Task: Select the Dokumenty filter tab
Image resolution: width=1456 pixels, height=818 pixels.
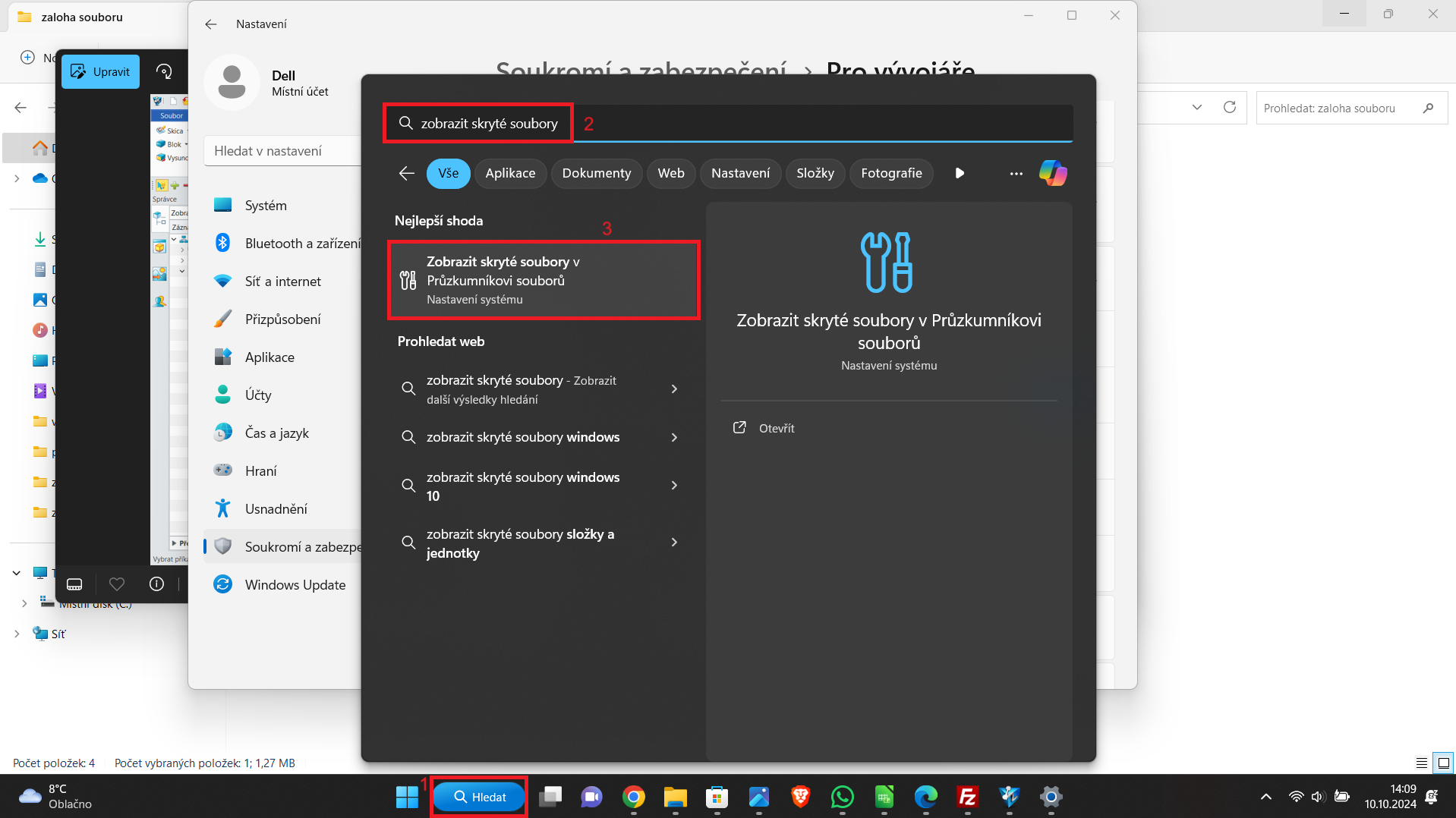Action: (596, 174)
